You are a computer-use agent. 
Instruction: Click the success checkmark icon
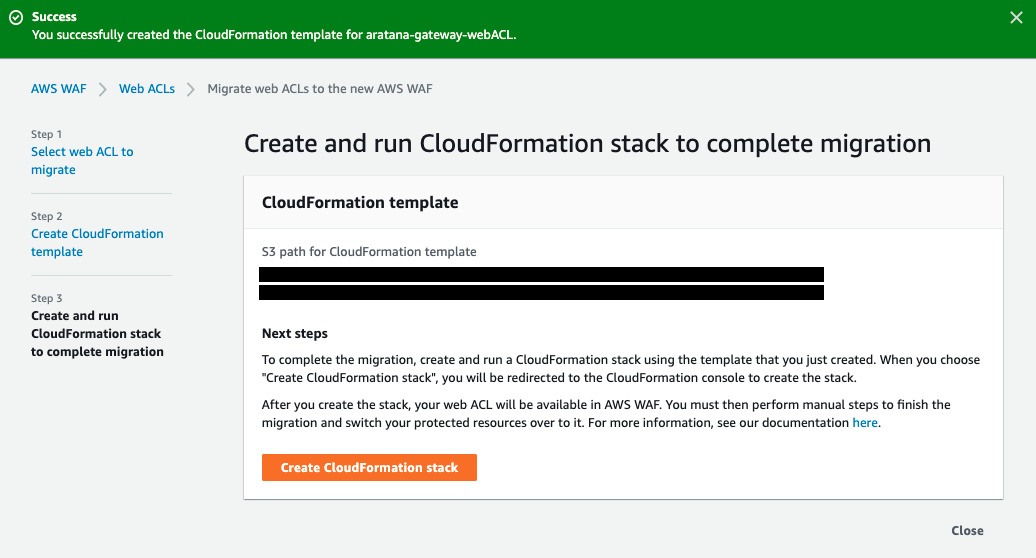[15, 17]
